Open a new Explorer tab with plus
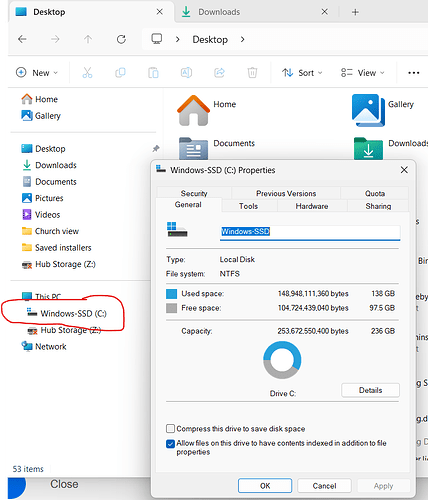428x500 pixels. tap(355, 12)
